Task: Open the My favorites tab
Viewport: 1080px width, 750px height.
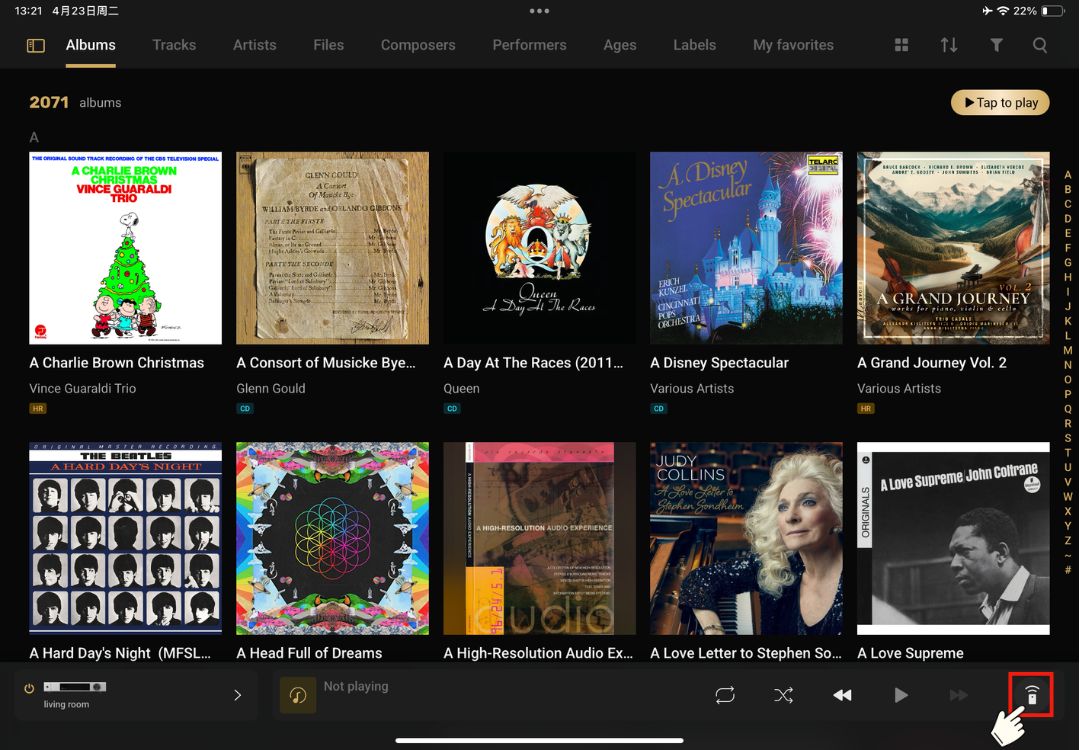Action: (x=793, y=45)
